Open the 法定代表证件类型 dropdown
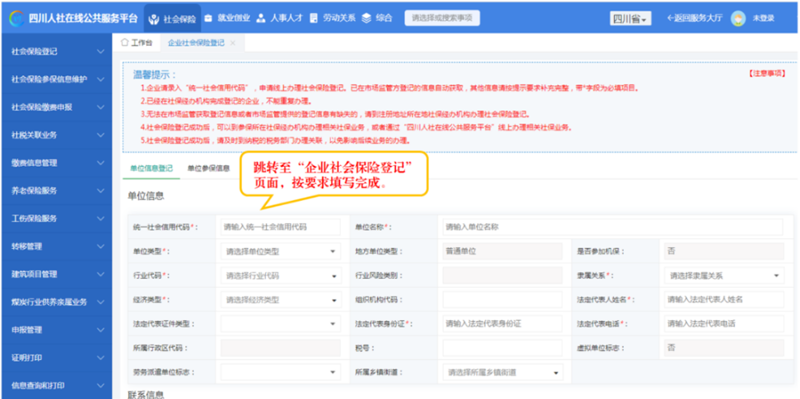800x399 pixels. (280, 323)
